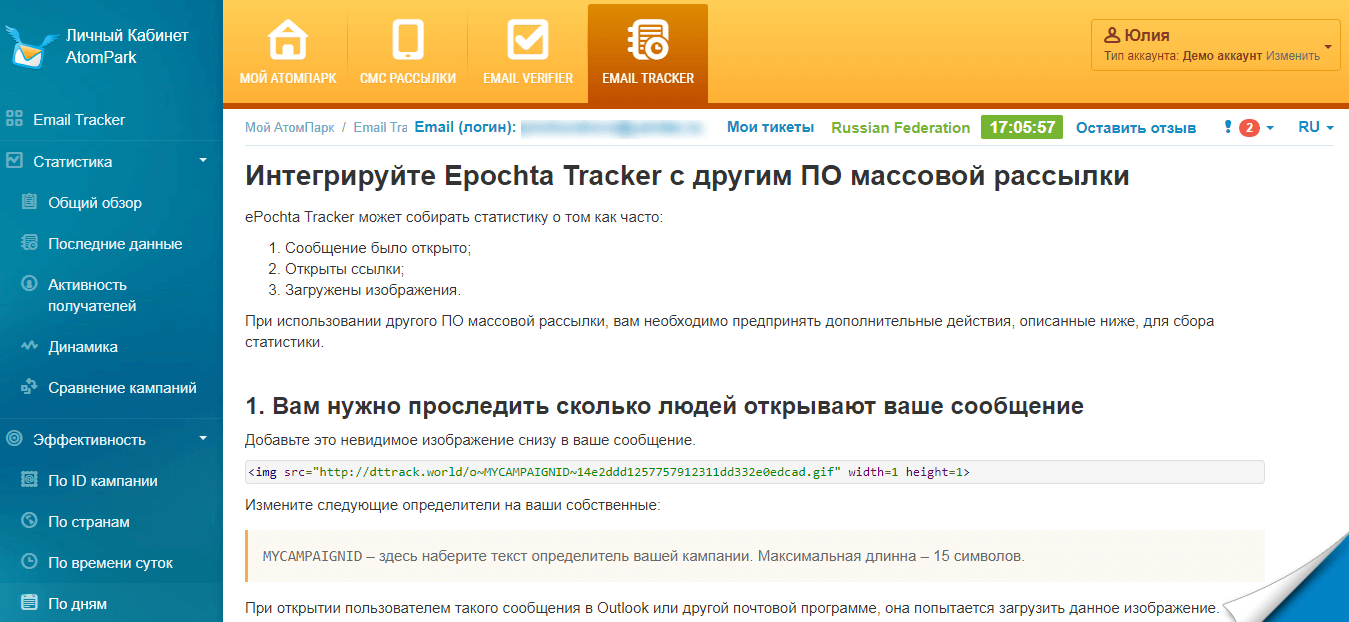This screenshot has height=622, width=1349.
Task: Open the Email Verifier checkmark icon
Action: click(527, 41)
